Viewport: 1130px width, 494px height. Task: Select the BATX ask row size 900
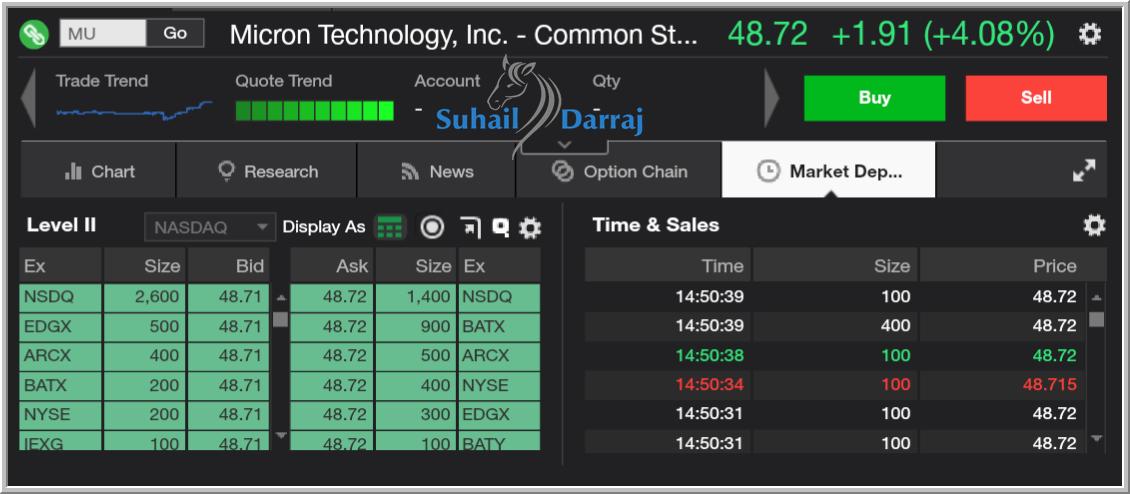415,327
